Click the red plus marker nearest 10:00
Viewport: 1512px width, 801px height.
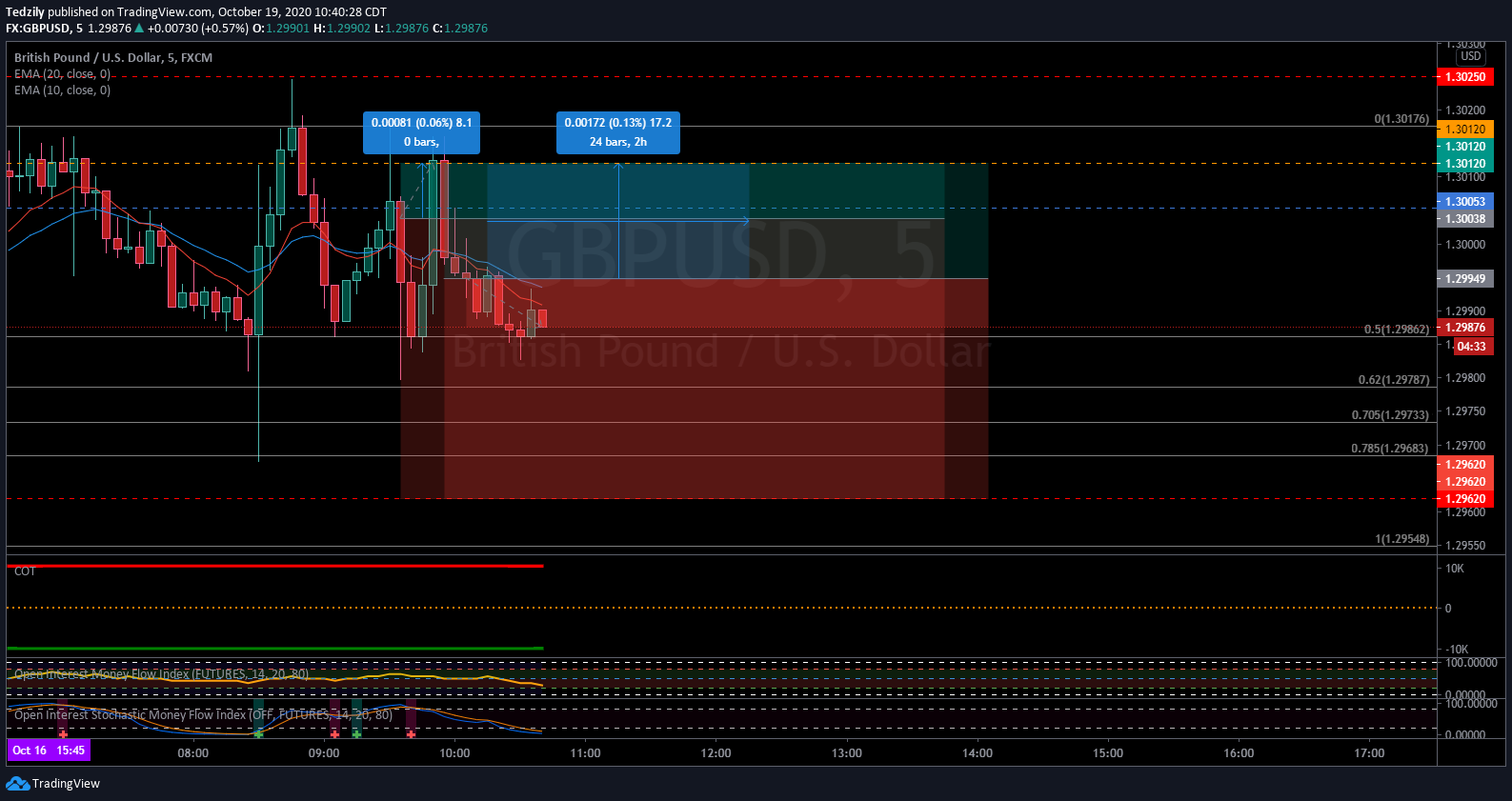[411, 734]
